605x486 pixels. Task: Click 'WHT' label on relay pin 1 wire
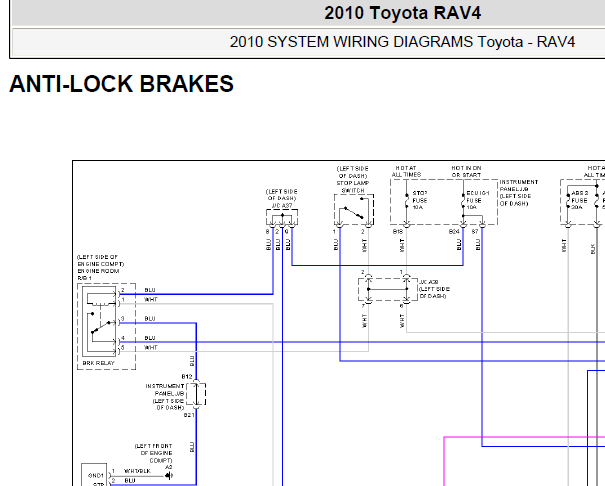point(151,299)
